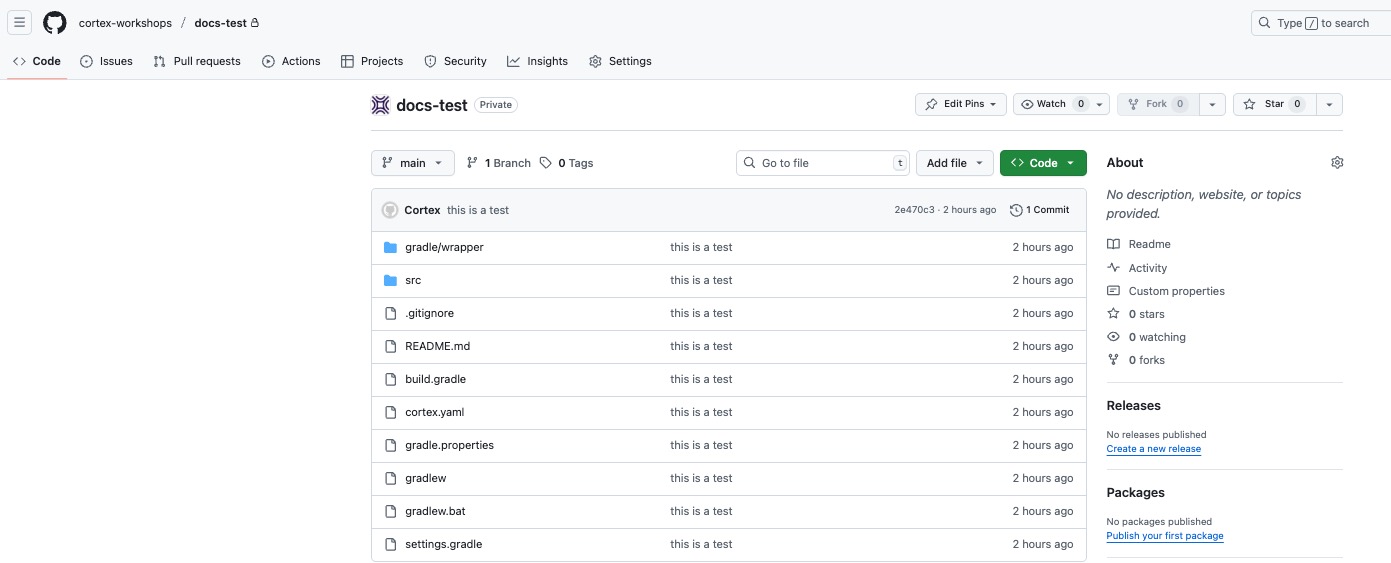Click the settings.gradle file icon
This screenshot has height=563, width=1391.
[x=391, y=544]
